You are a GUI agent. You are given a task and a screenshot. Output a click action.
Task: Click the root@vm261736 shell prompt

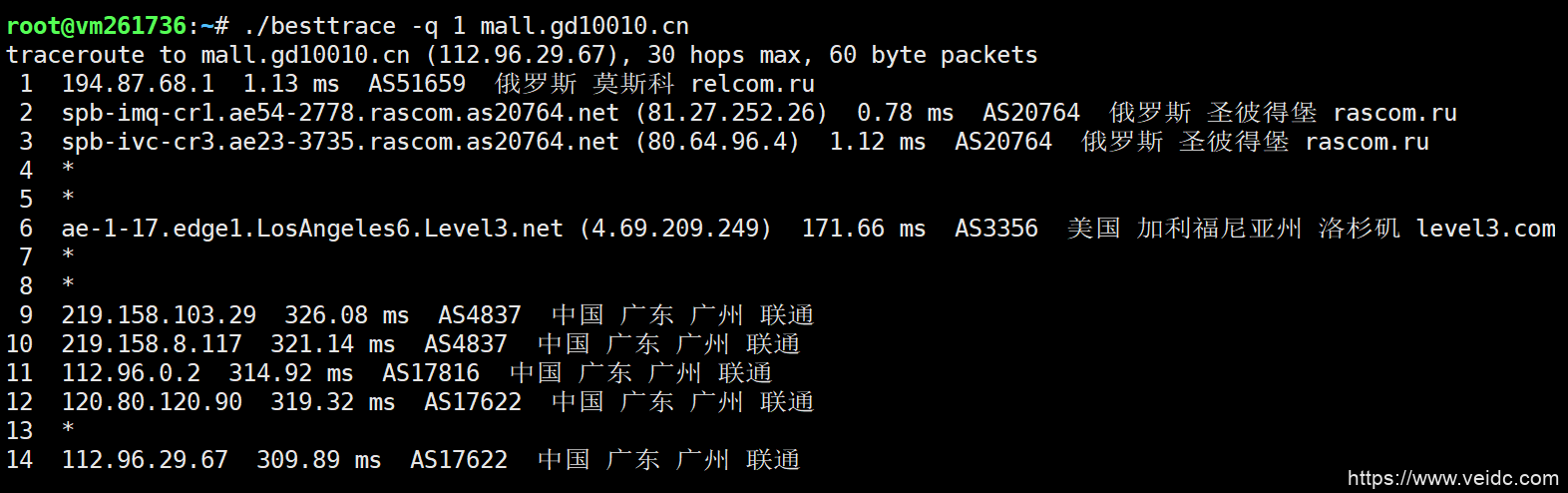(96, 26)
